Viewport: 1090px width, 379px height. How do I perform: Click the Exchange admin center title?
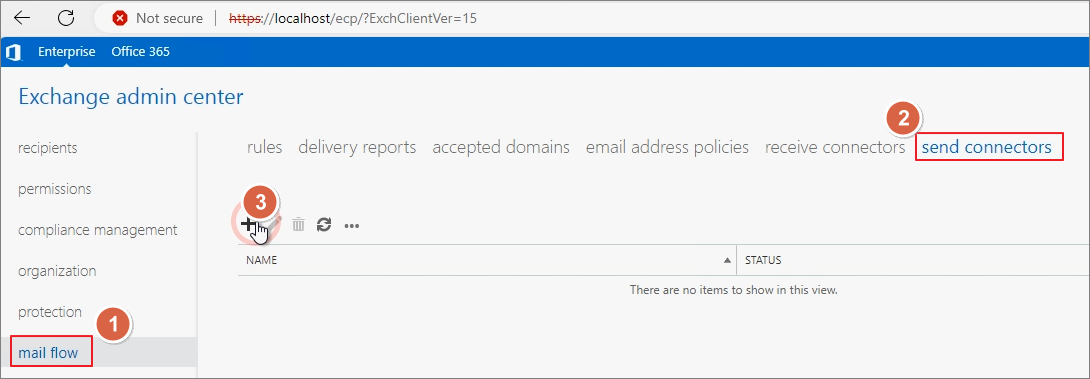point(131,97)
